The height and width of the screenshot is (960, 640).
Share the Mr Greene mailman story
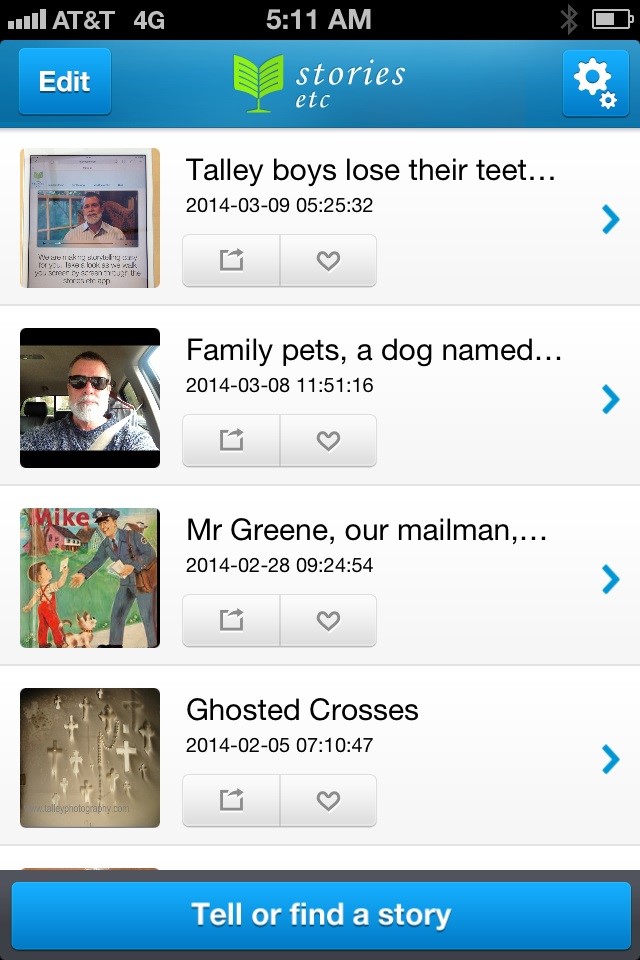coord(231,621)
